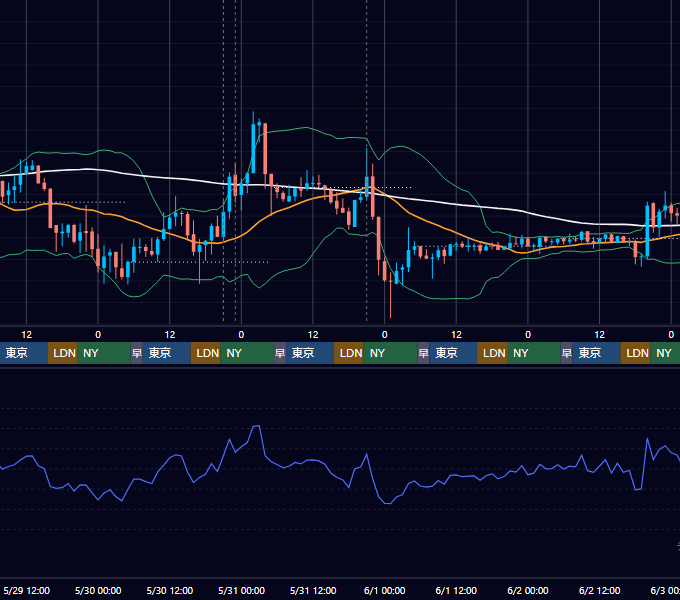Select 東京 session block above 5/30 12:00
Image resolution: width=680 pixels, height=600 pixels.
167,353
